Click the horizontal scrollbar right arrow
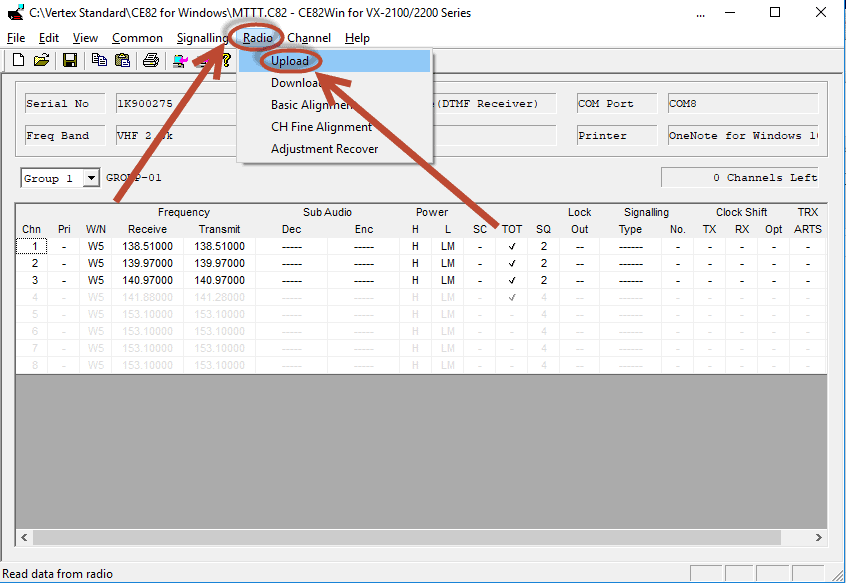Screen dimensions: 846x583 (x=818, y=537)
